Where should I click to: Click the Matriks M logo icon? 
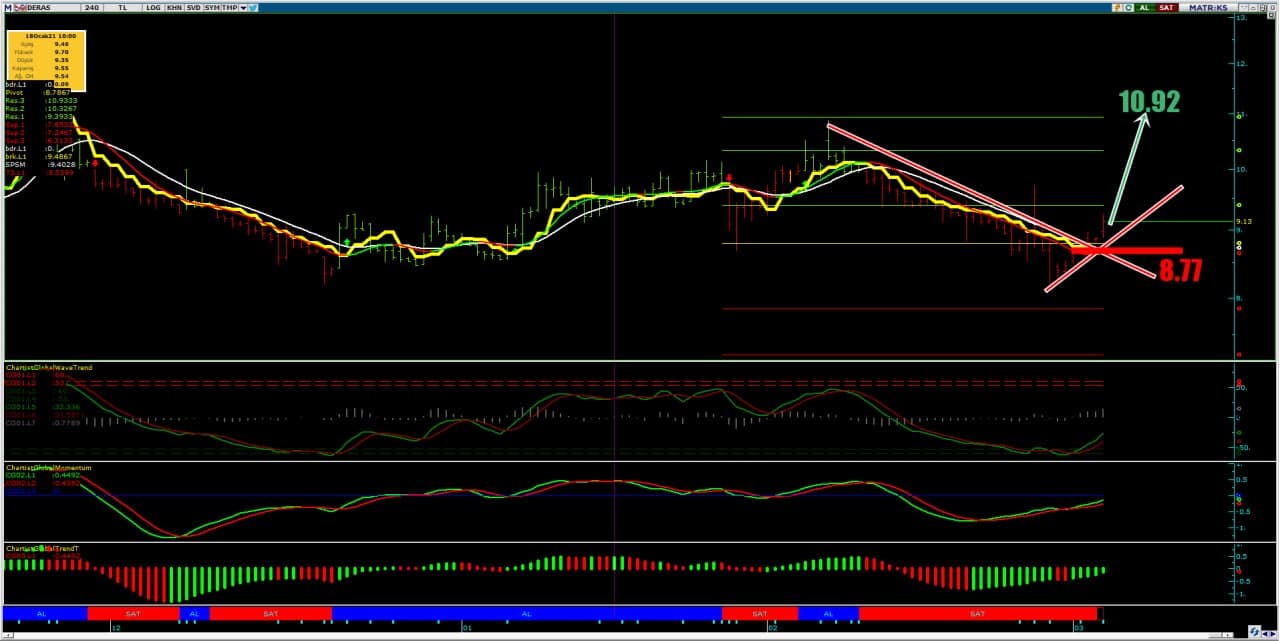[x=7, y=6]
